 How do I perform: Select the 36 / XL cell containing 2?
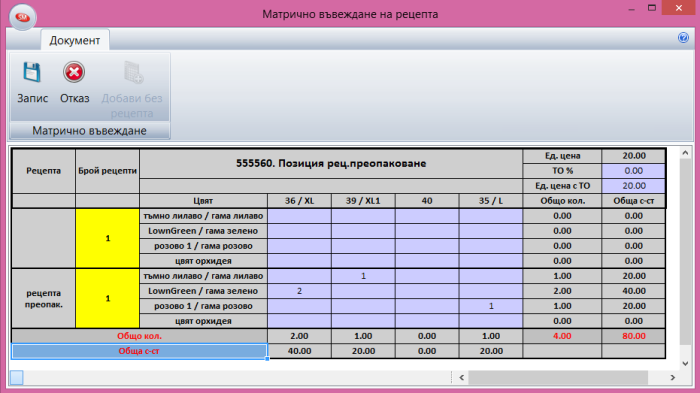(300, 291)
